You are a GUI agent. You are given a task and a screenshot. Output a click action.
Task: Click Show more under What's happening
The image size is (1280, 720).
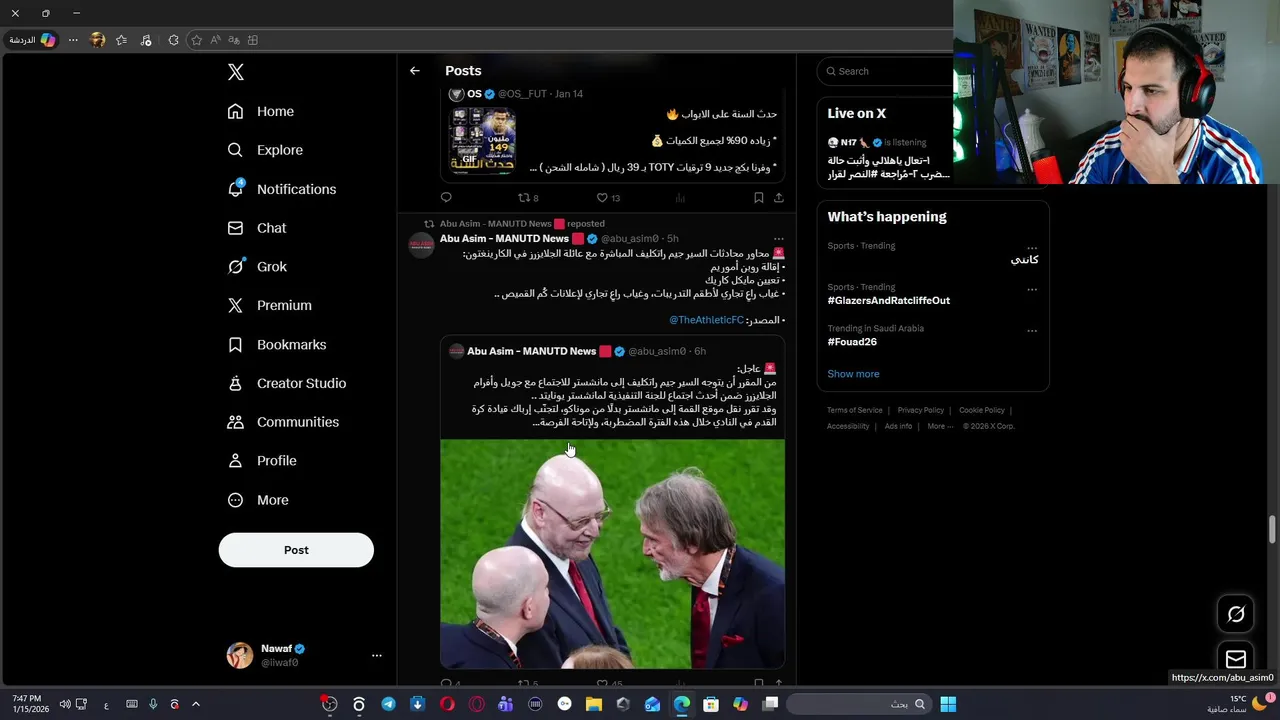tap(853, 374)
